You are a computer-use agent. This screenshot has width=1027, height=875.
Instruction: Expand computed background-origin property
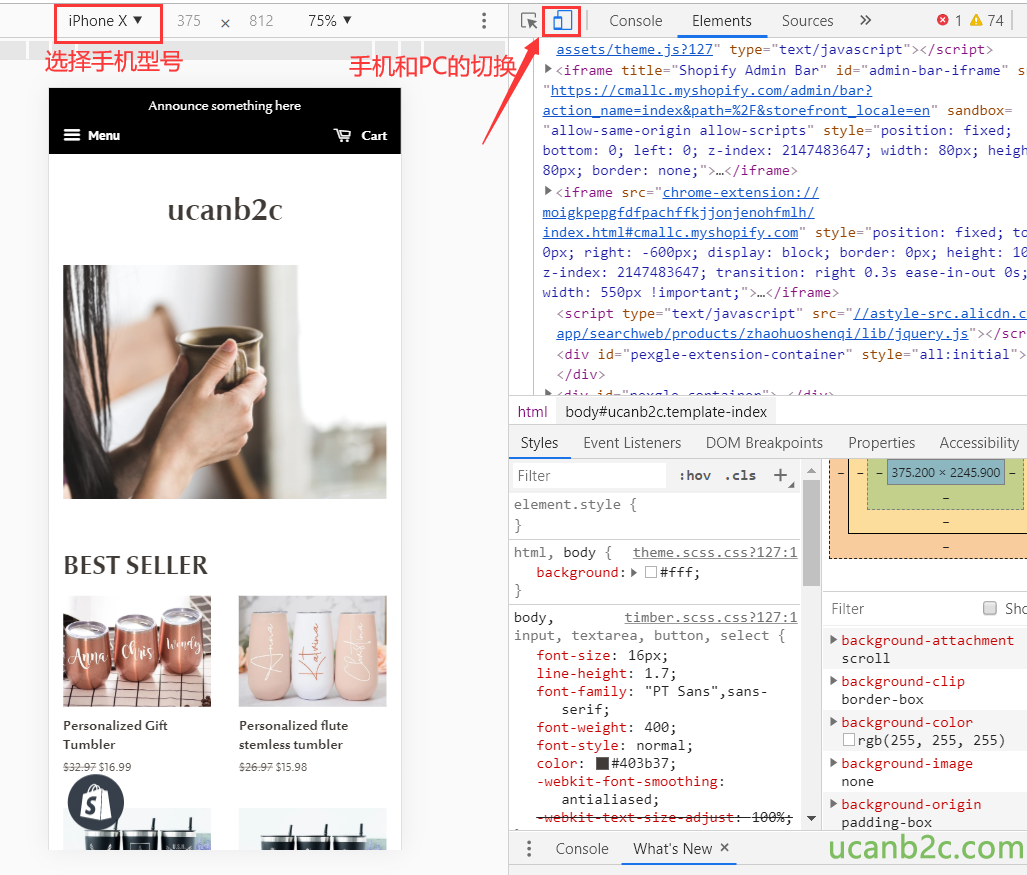pyautogui.click(x=833, y=803)
